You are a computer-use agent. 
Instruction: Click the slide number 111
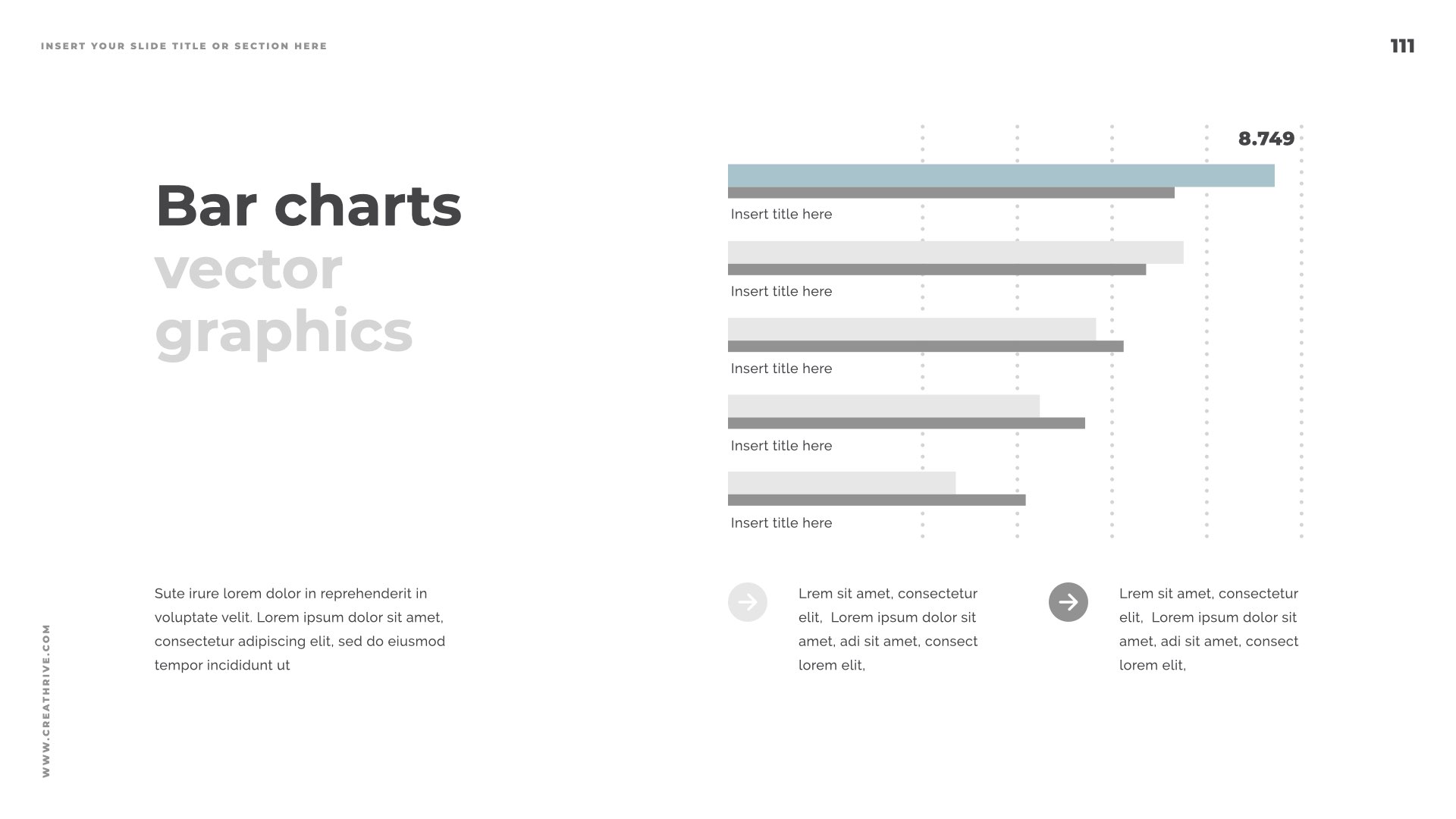(1402, 46)
